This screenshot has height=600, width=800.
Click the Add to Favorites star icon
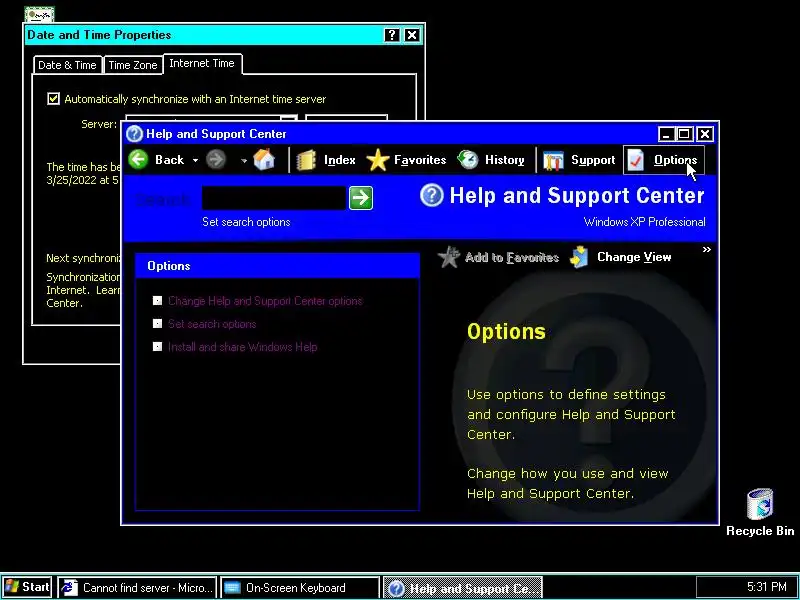[x=449, y=257]
